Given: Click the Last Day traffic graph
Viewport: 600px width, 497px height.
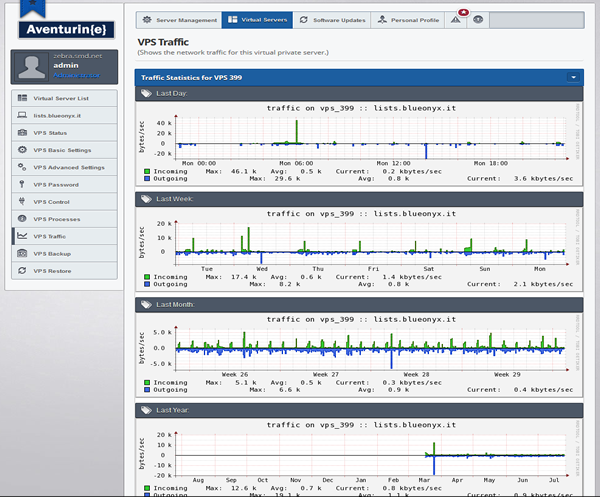Looking at the screenshot, I should click(359, 144).
